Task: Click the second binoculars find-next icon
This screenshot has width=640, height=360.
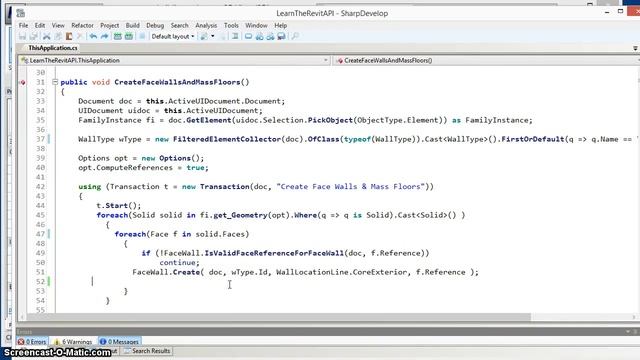Action: click(x=270, y=36)
